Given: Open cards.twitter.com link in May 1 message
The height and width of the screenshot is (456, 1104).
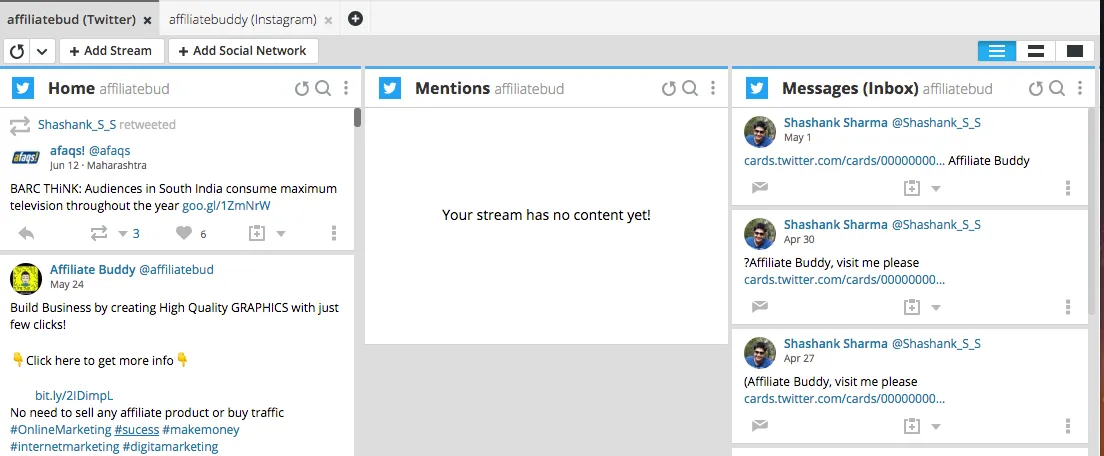Looking at the screenshot, I should click(x=844, y=160).
